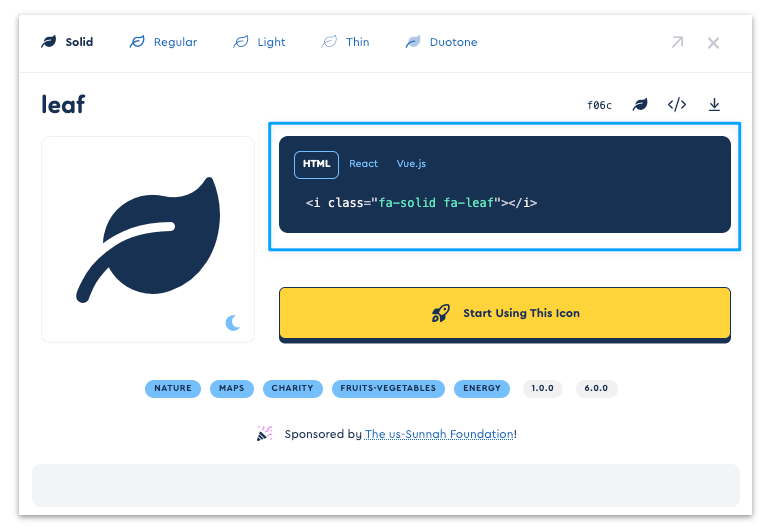Click Start Using This Icon button
Screen dimensions: 770x532
click(504, 313)
